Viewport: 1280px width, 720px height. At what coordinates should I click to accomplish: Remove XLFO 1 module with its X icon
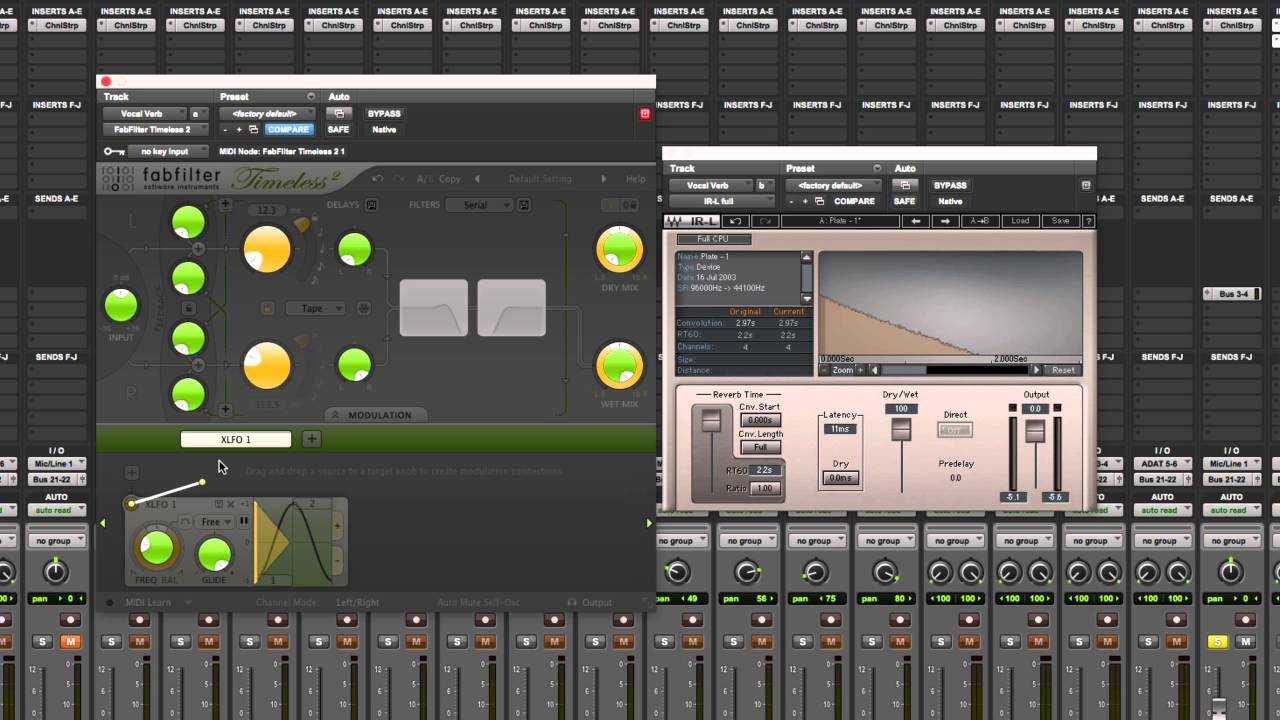pos(231,504)
